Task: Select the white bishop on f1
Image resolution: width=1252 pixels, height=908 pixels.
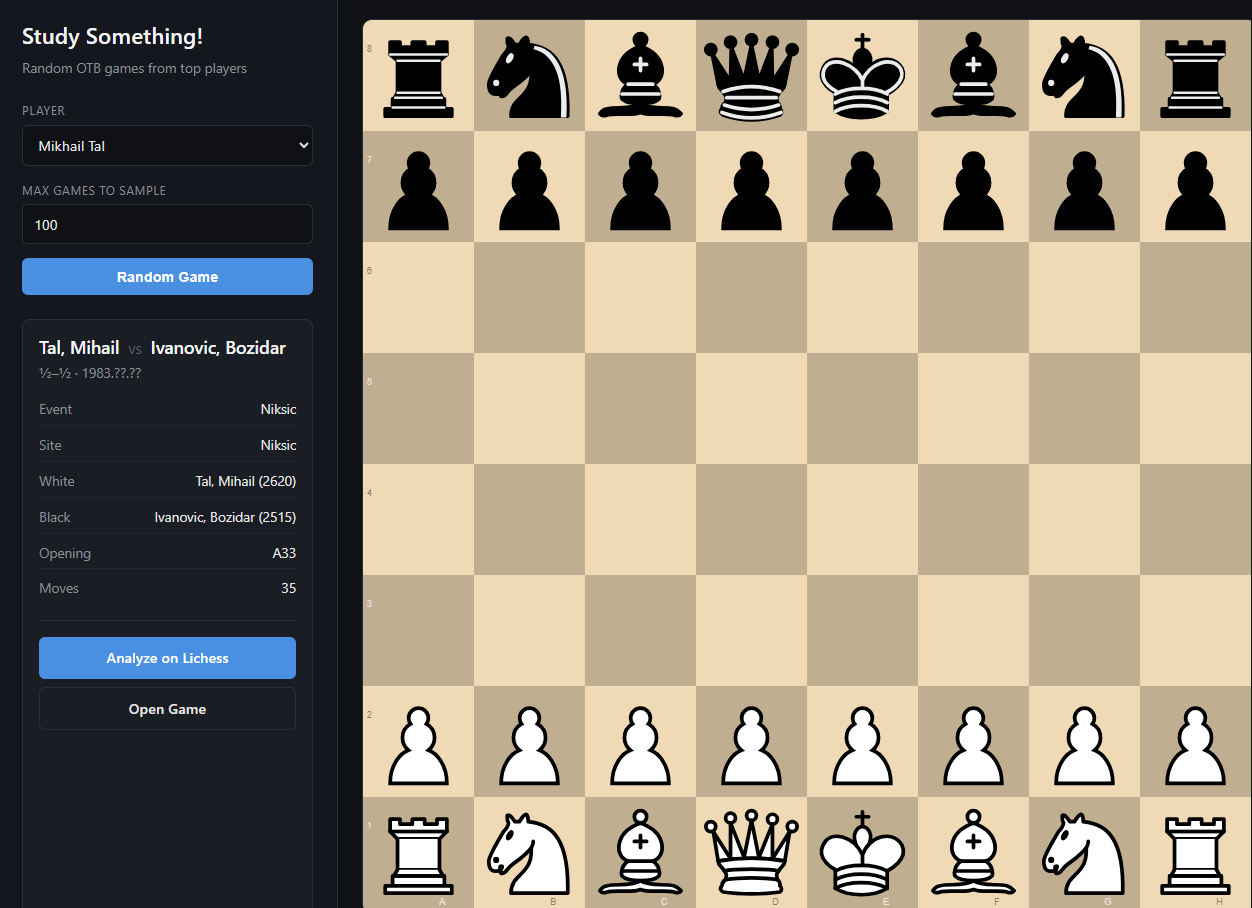Action: point(973,852)
